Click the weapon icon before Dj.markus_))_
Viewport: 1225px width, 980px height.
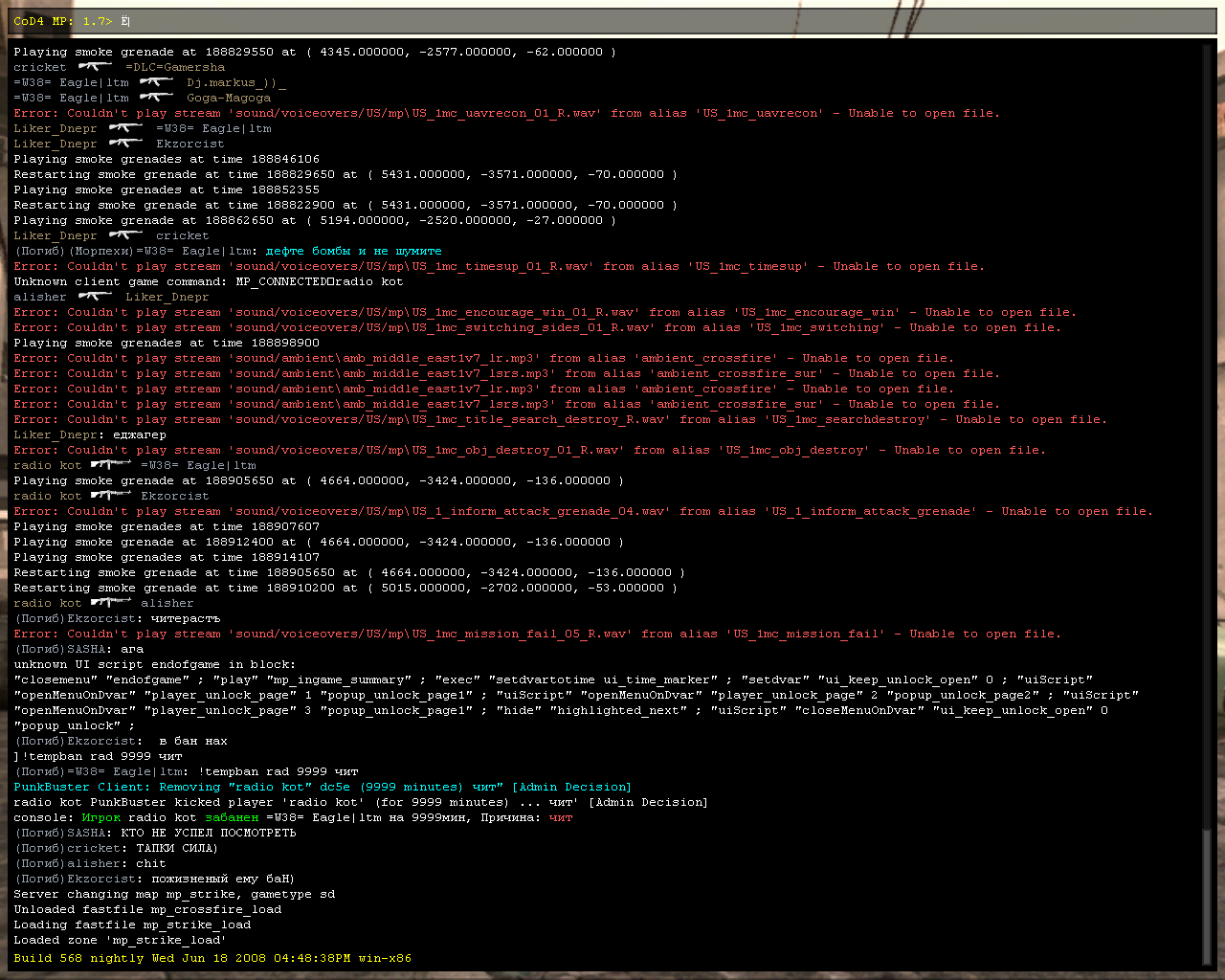pyautogui.click(x=156, y=81)
